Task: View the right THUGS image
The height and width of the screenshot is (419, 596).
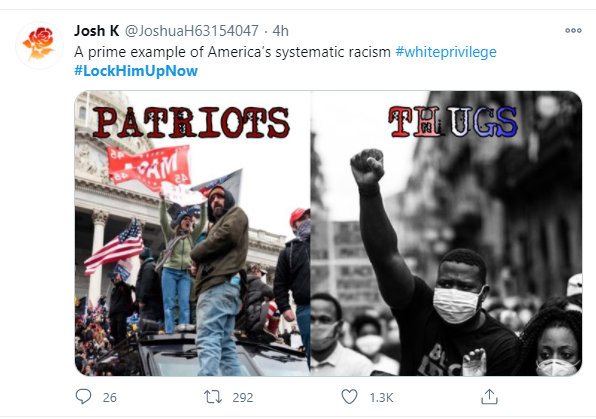Action: click(446, 233)
